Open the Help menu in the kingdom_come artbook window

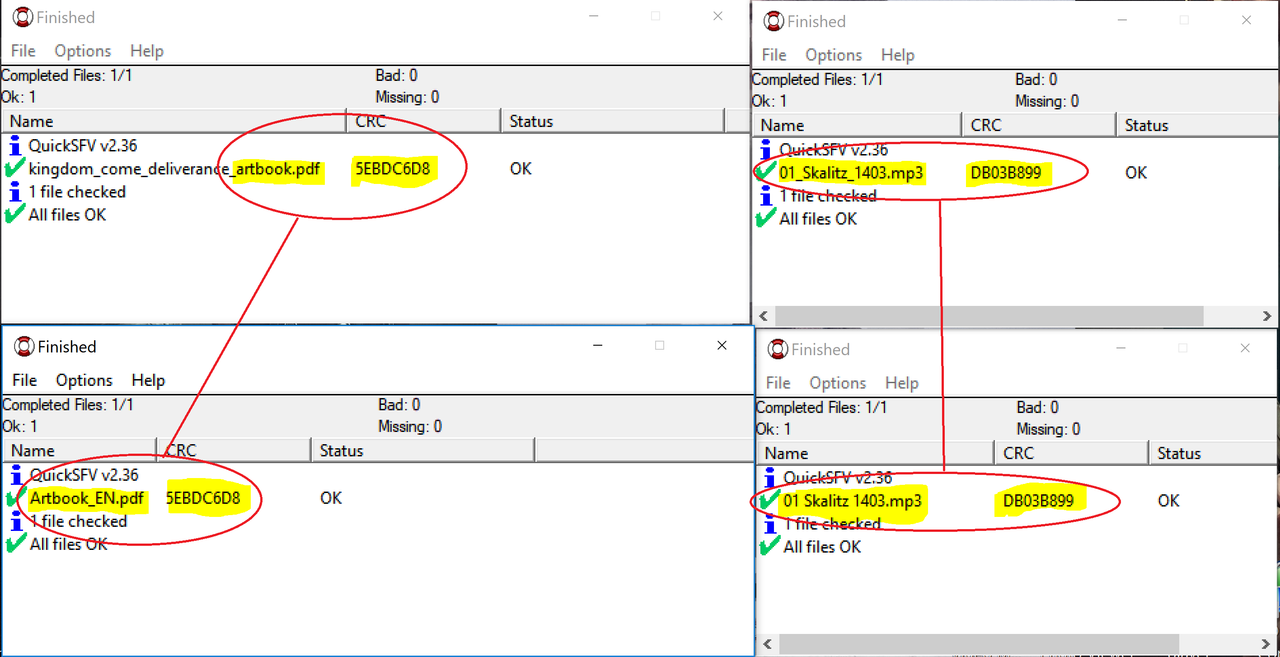(147, 51)
